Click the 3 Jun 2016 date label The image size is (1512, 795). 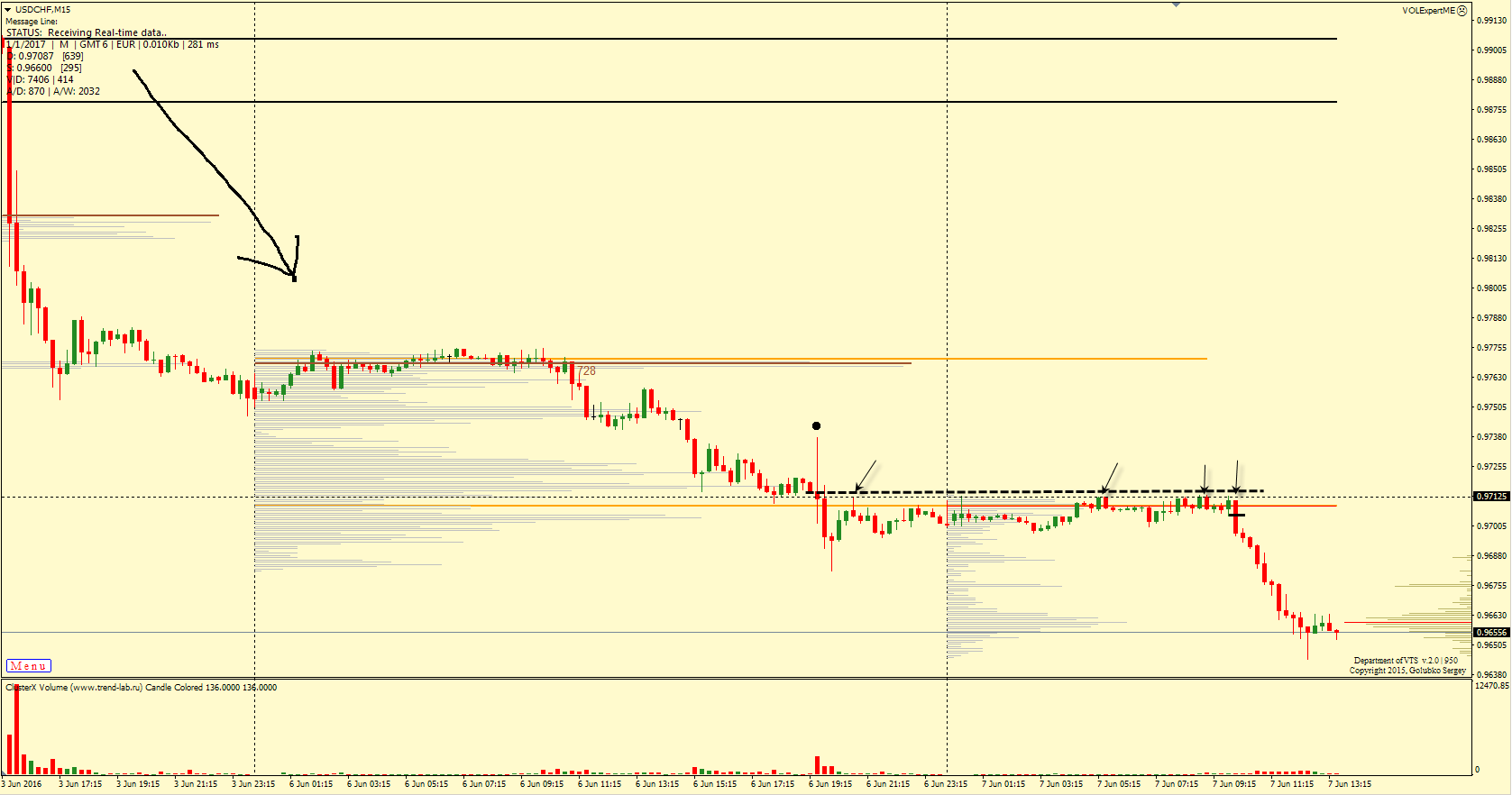point(22,784)
